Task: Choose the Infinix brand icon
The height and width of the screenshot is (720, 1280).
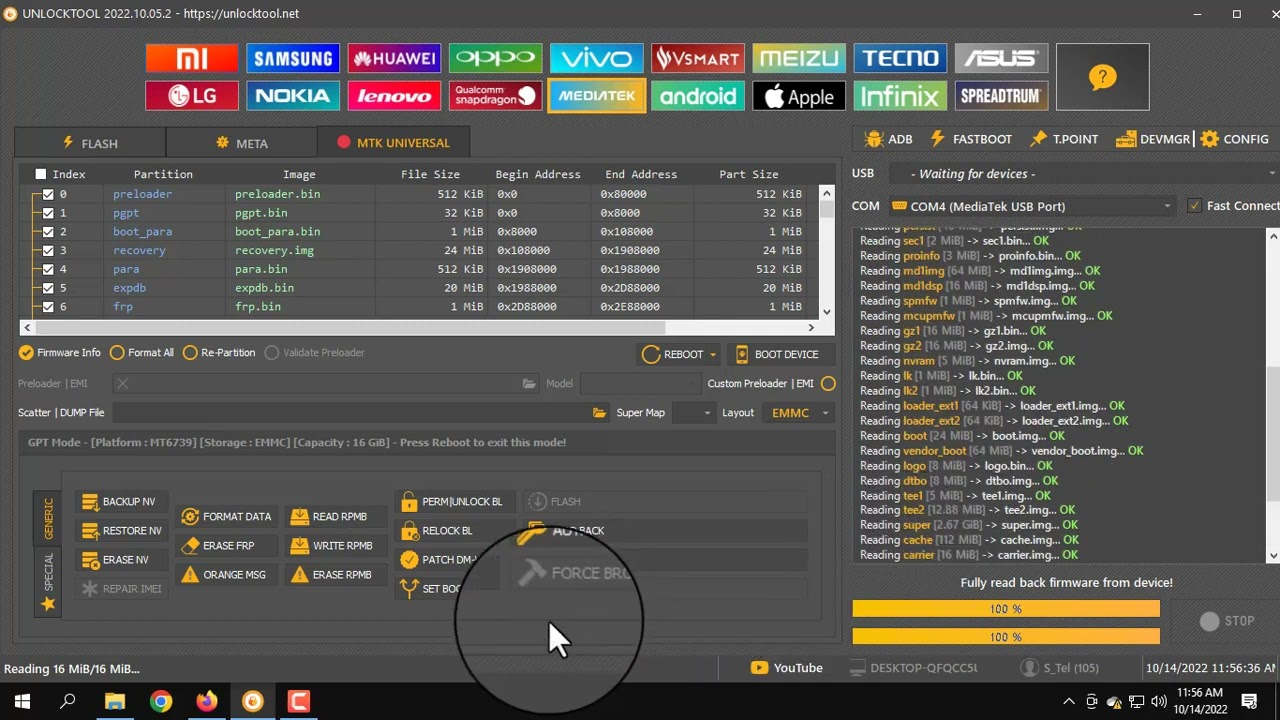Action: (x=900, y=96)
